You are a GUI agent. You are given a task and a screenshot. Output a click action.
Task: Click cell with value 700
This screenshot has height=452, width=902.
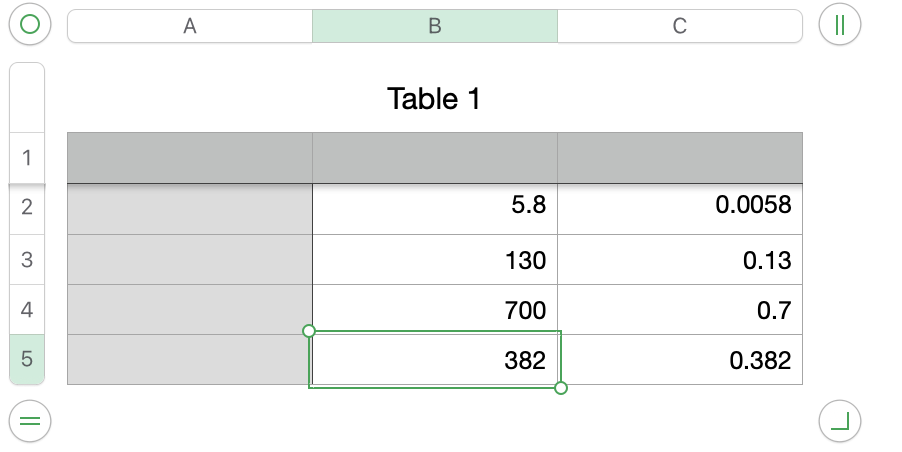coord(435,310)
